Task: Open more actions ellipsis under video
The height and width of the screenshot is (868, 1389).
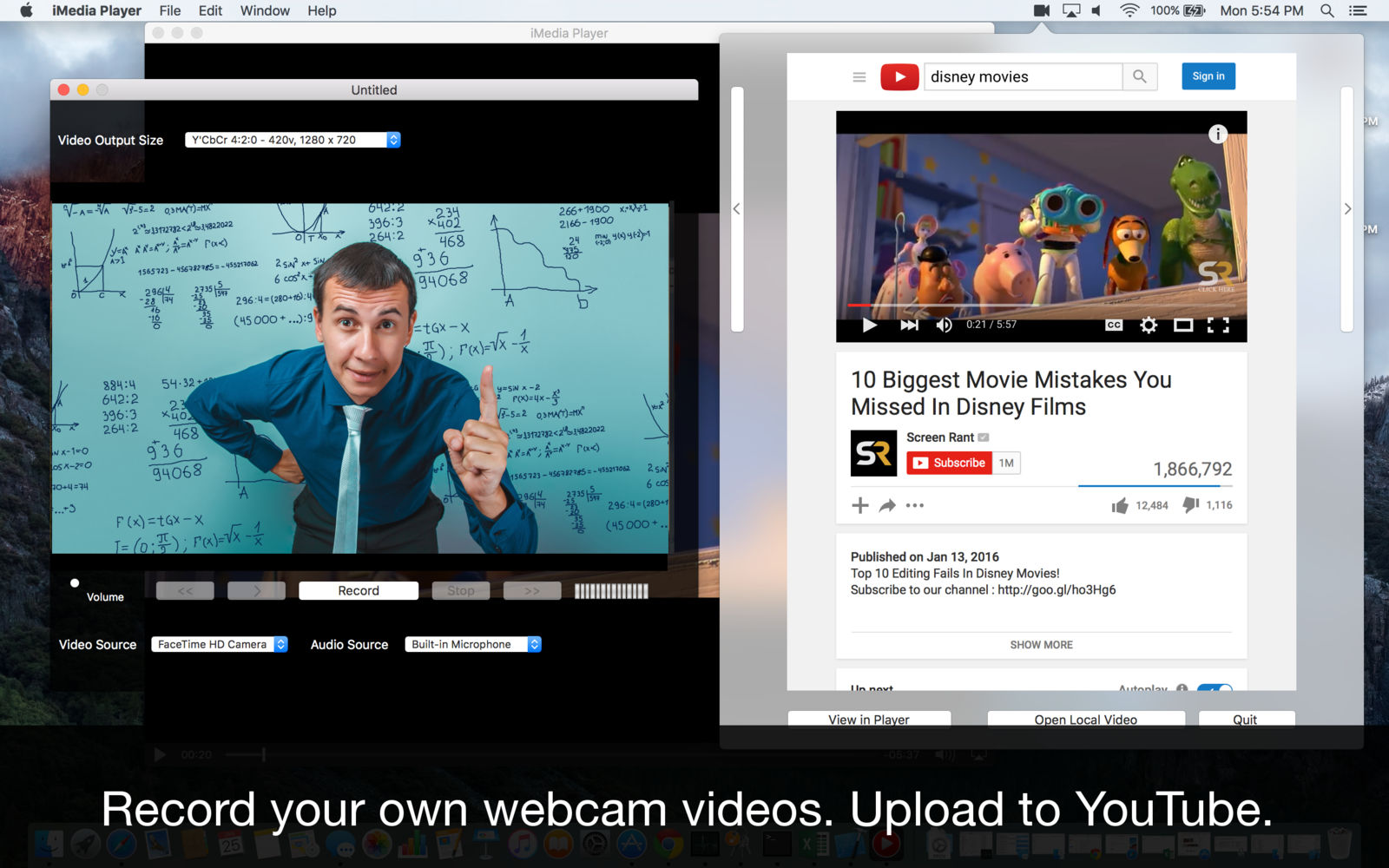Action: [915, 505]
